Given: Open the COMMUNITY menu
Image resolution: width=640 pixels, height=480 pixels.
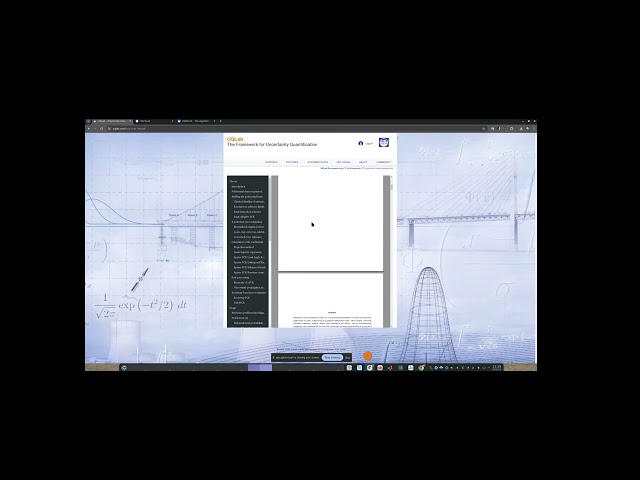Looking at the screenshot, I should pyautogui.click(x=384, y=162).
